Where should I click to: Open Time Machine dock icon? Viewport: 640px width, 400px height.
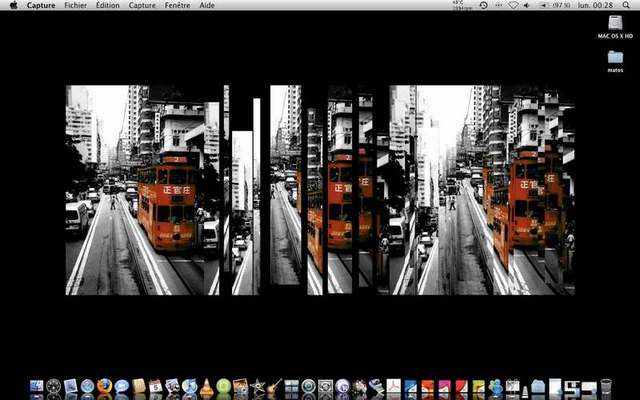[309, 386]
